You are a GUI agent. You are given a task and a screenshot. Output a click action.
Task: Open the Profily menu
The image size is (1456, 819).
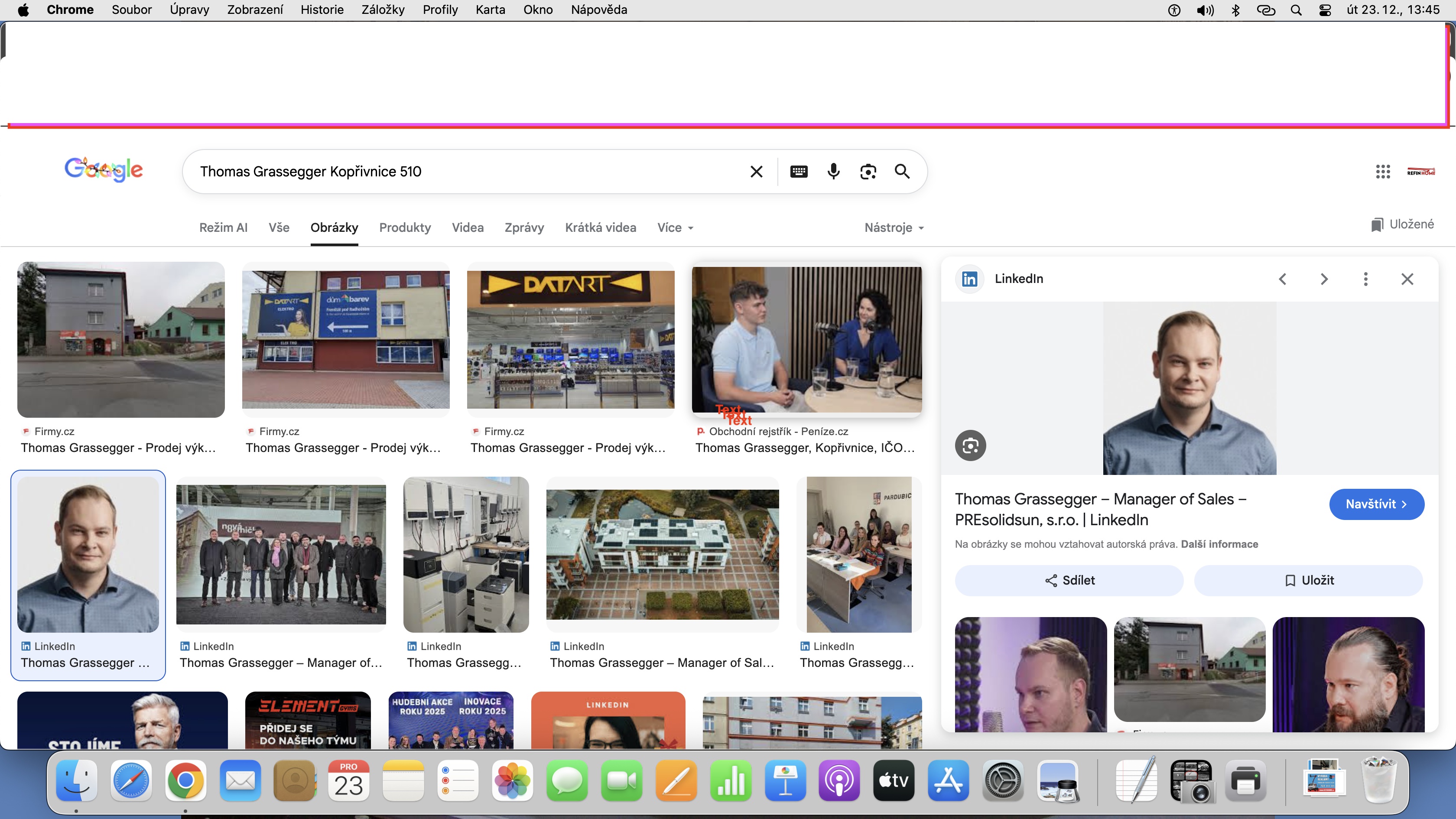pyautogui.click(x=440, y=10)
